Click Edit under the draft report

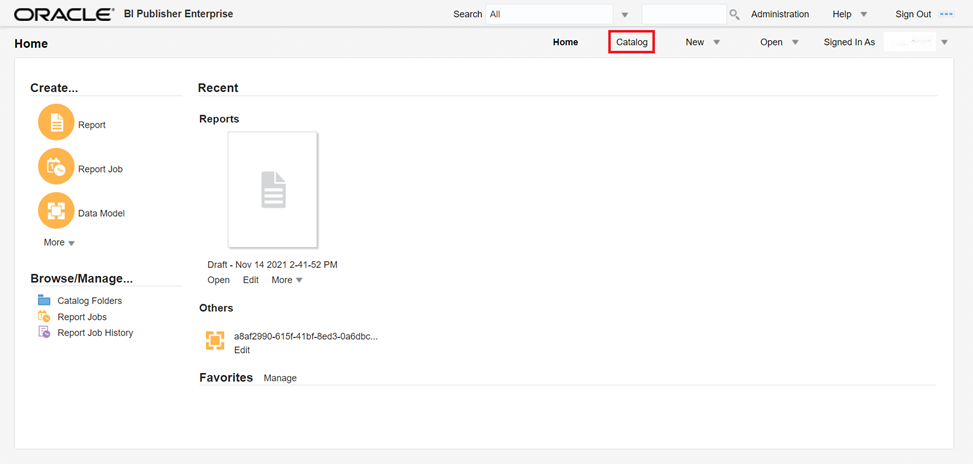click(251, 280)
